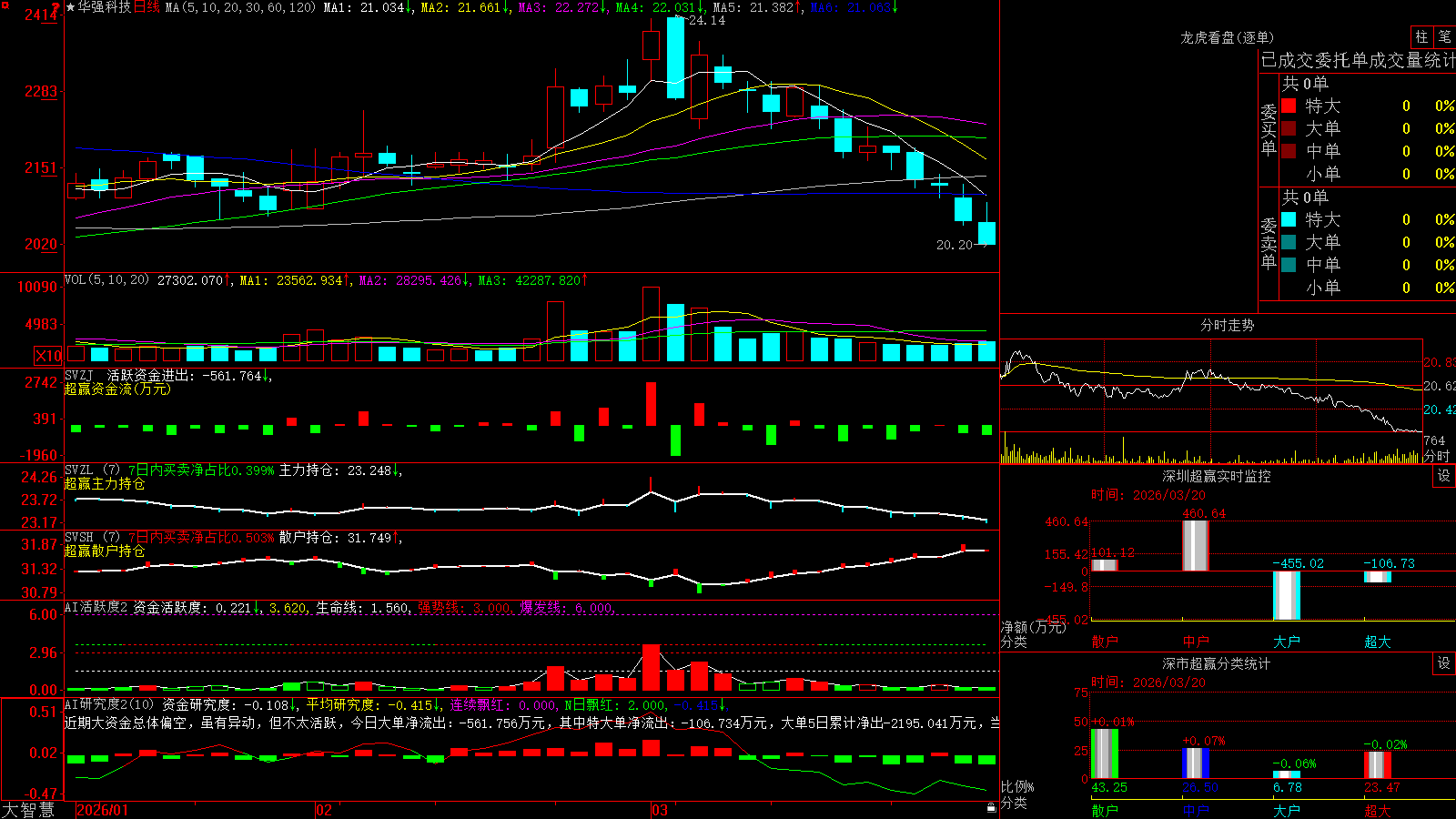This screenshot has width=1456, height=819.
Task: Click the AI研究度2(10) indicator label
Action: click(x=109, y=704)
